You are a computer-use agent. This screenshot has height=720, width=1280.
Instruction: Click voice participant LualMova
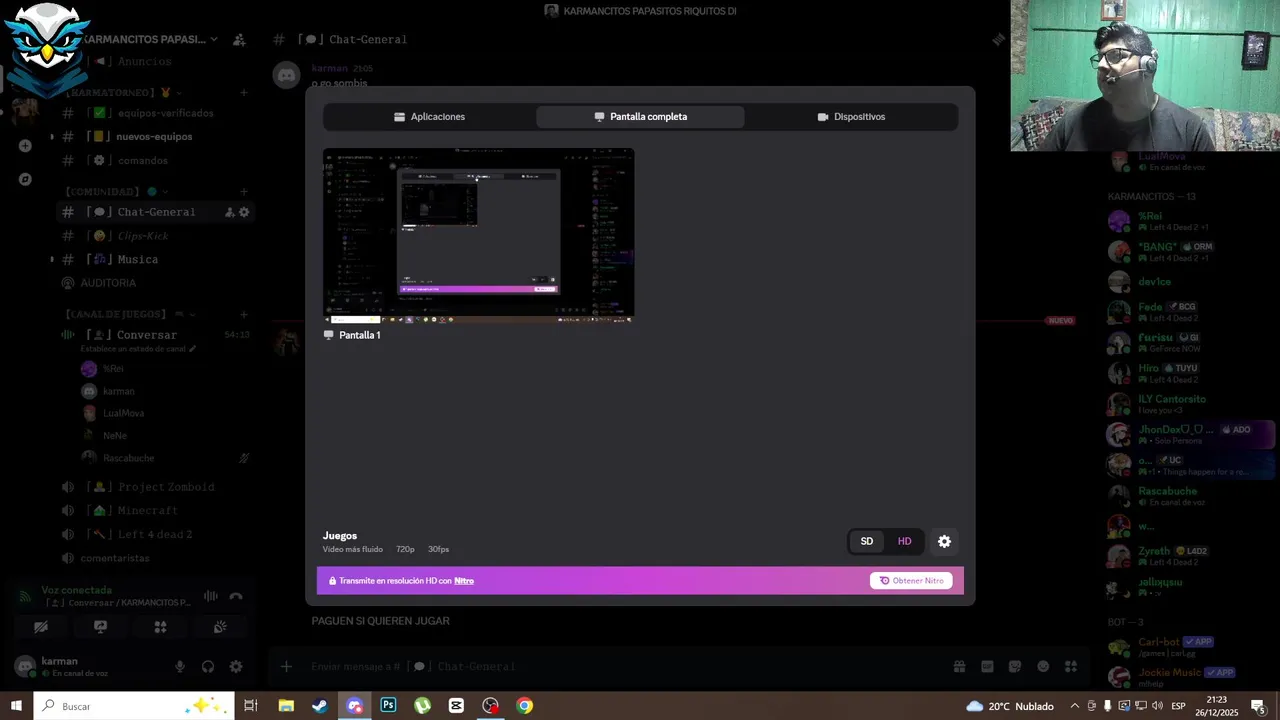point(123,413)
